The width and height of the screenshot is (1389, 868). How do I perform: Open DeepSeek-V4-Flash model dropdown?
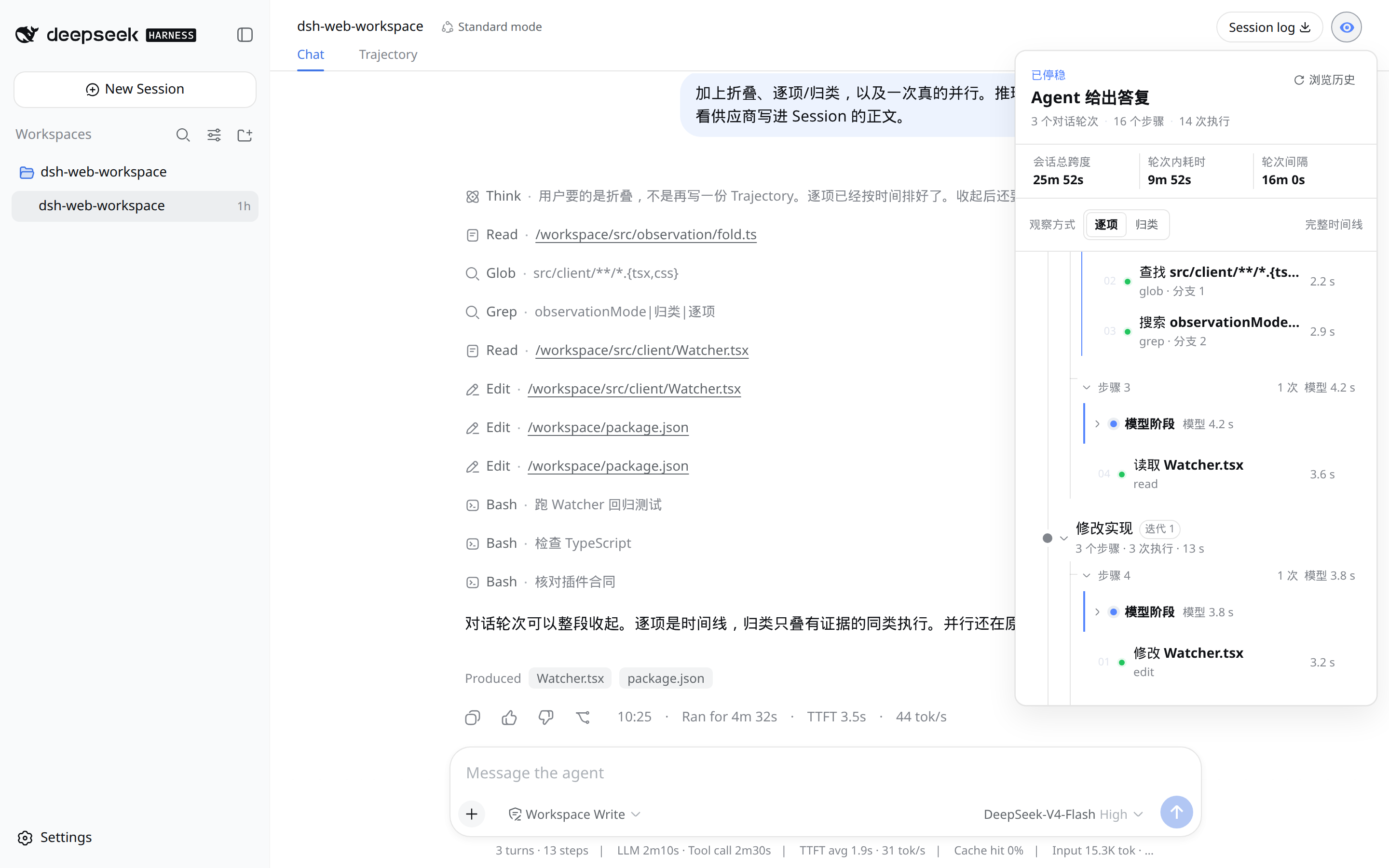tap(1063, 814)
